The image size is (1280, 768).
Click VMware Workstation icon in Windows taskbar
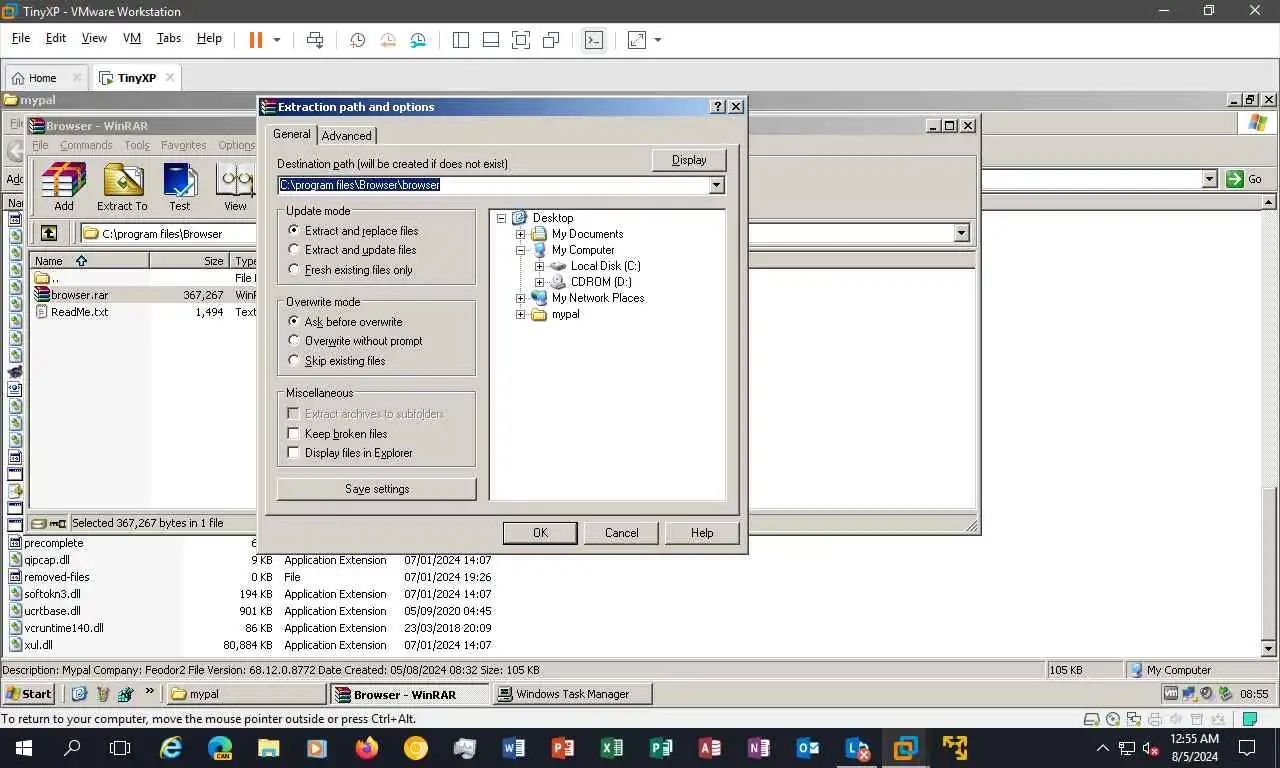pyautogui.click(x=906, y=747)
